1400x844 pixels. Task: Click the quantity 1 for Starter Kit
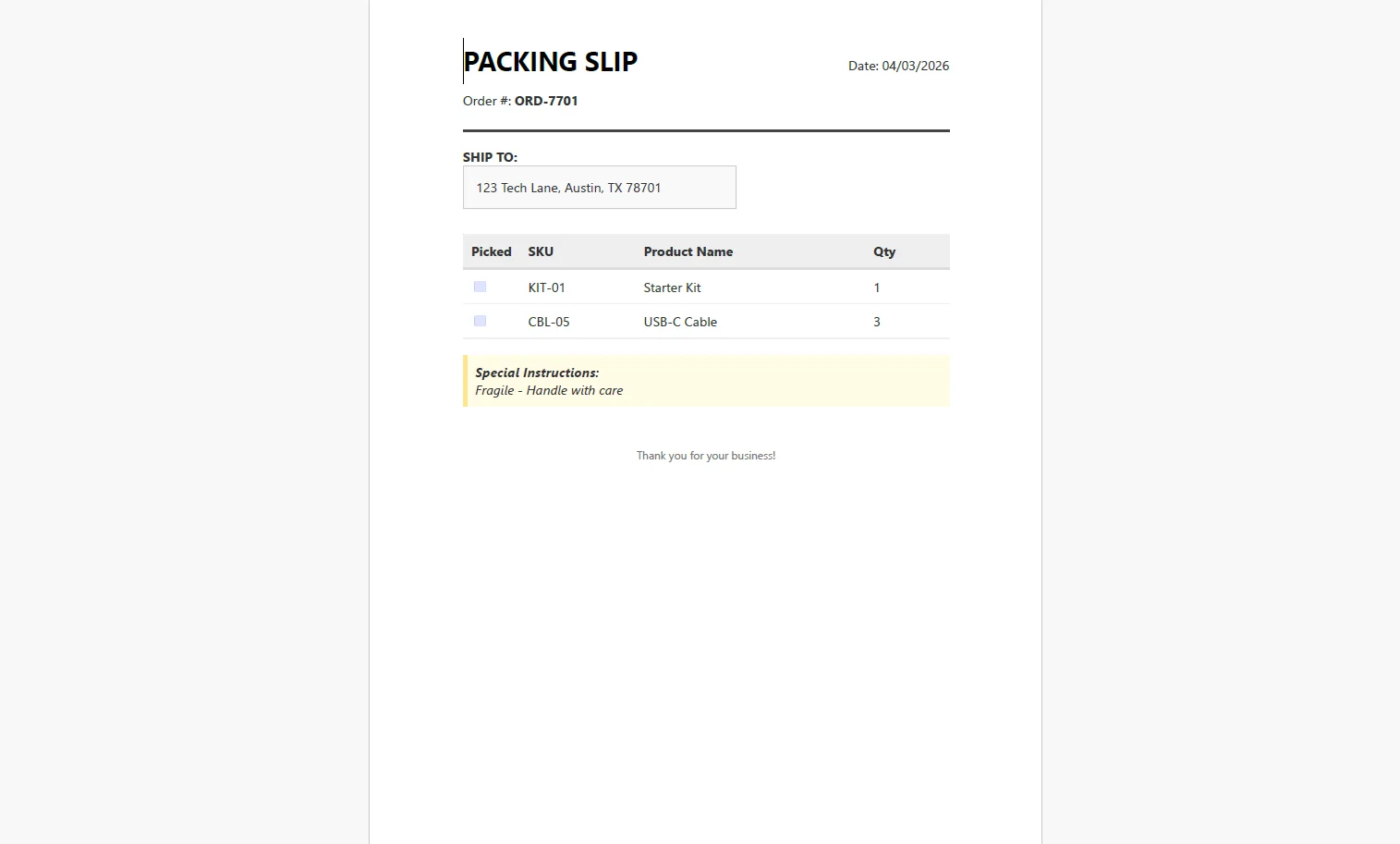click(877, 287)
